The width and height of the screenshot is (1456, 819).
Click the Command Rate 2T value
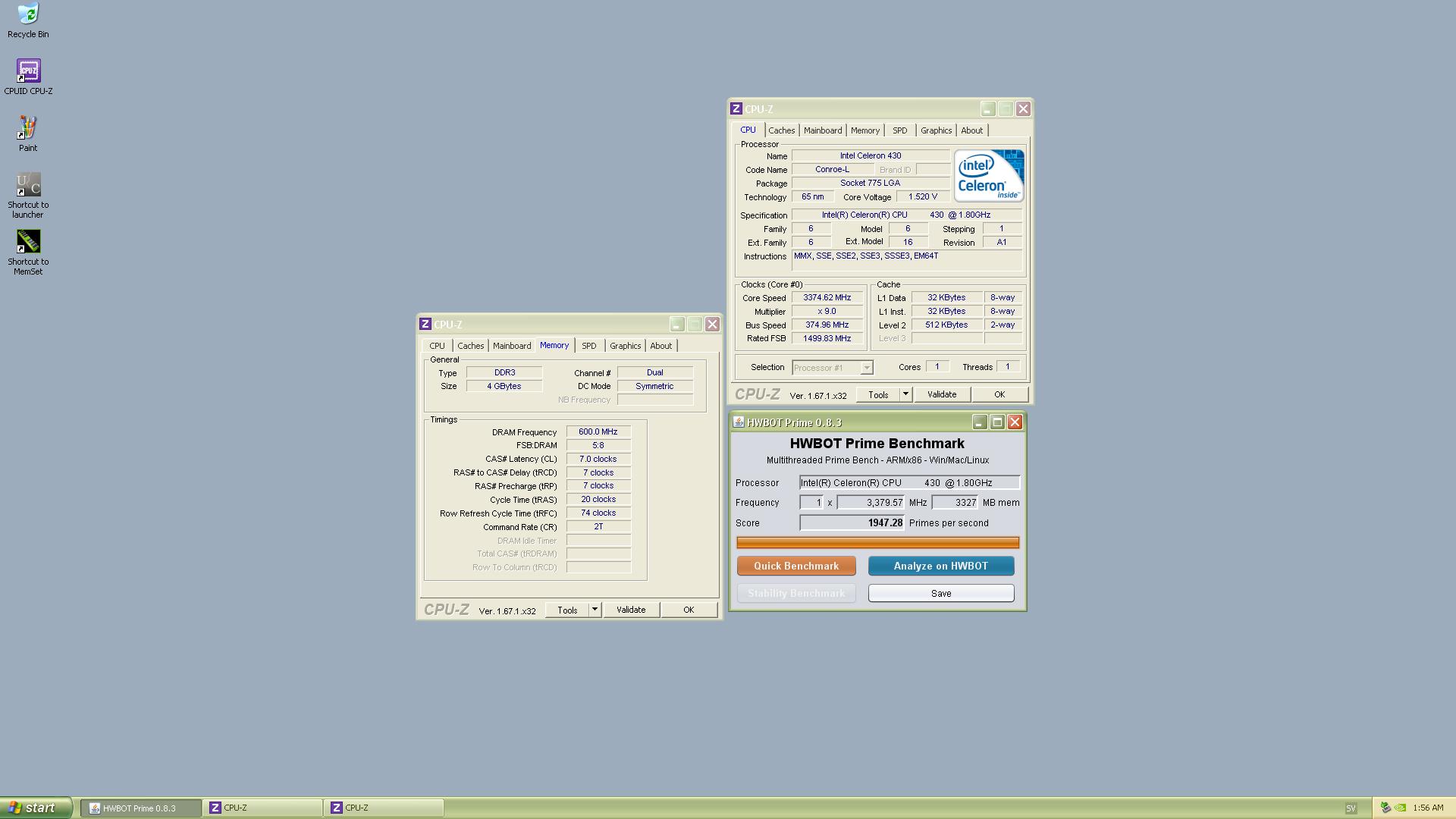tap(598, 526)
